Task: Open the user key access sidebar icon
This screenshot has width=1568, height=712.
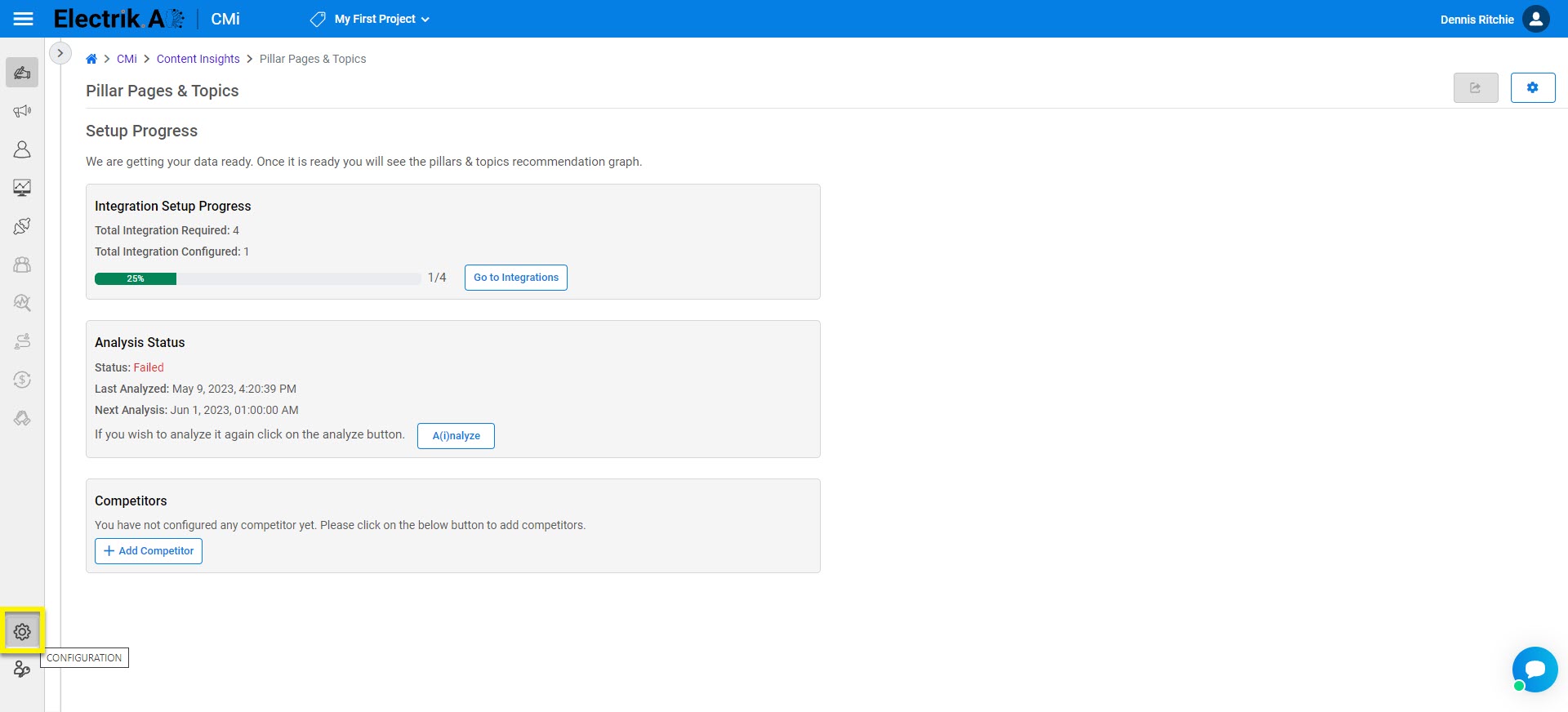Action: tap(22, 670)
